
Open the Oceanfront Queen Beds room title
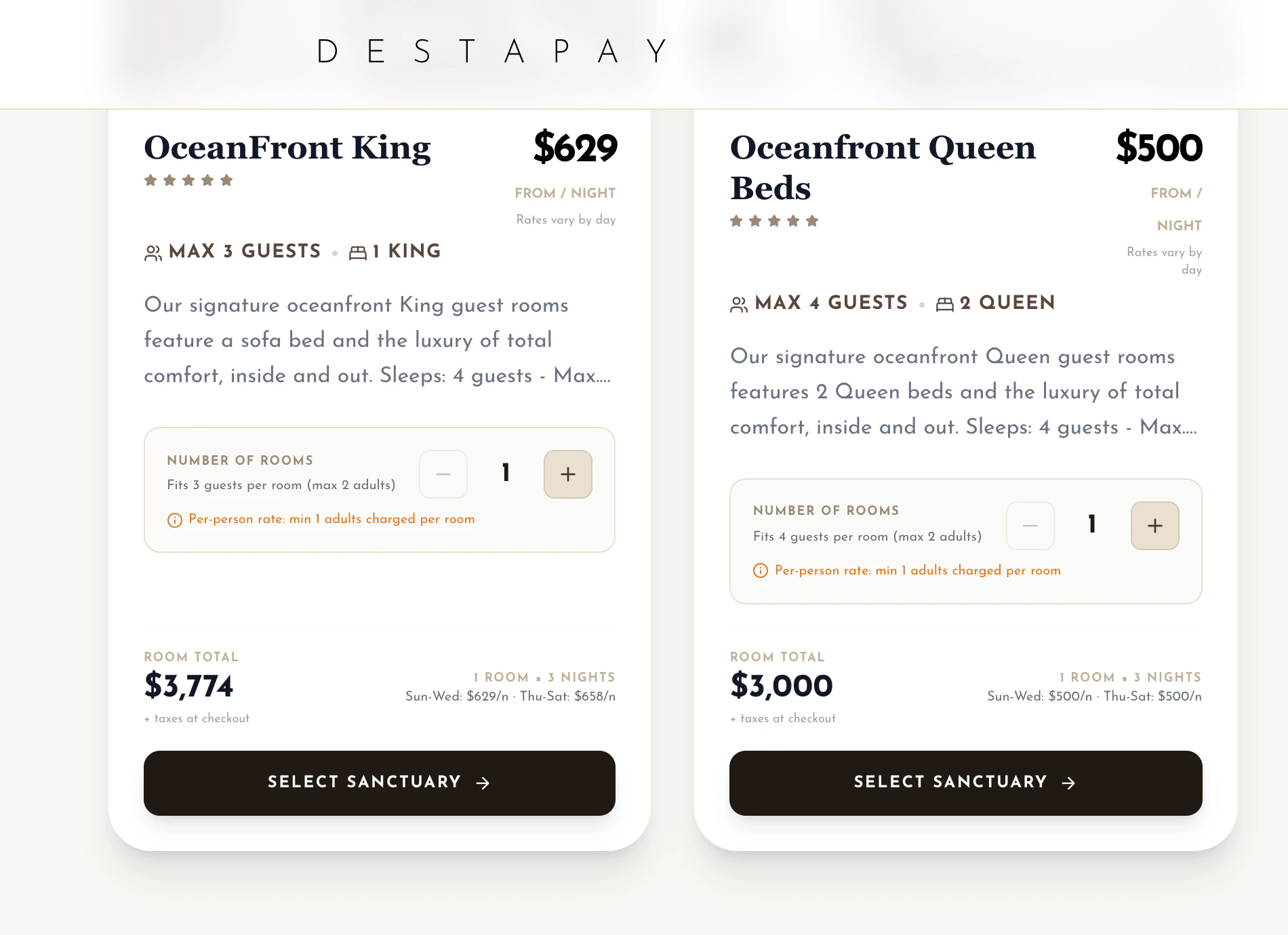883,167
